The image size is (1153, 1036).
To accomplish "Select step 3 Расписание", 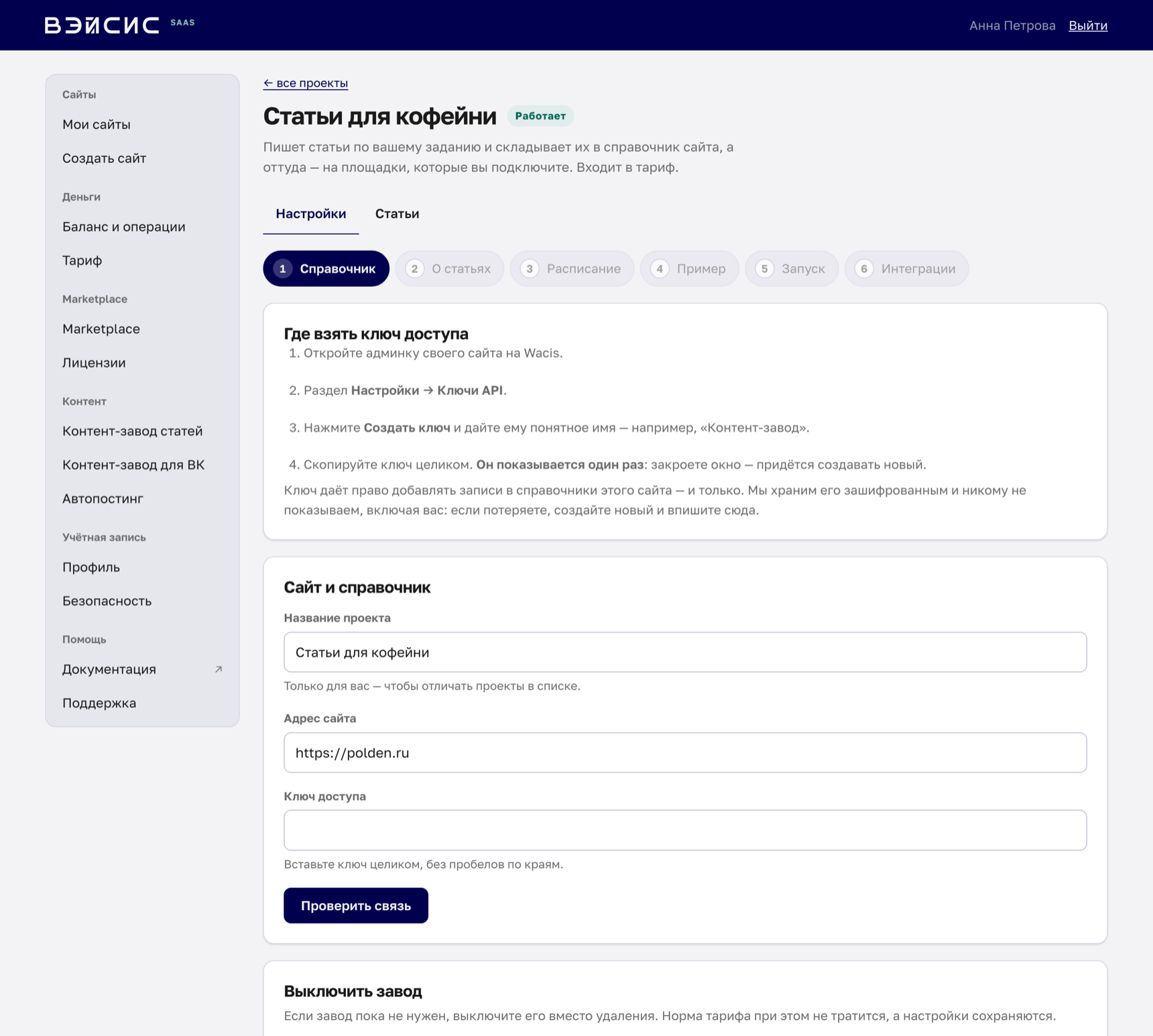I will pos(572,269).
